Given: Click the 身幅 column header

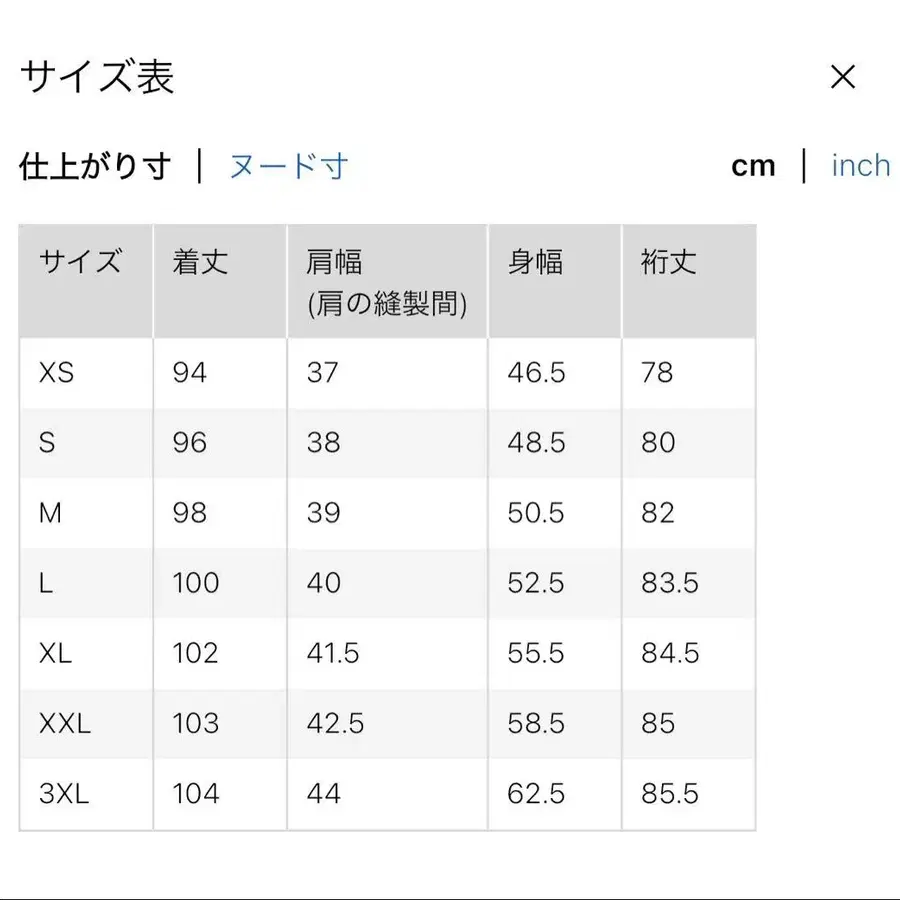Looking at the screenshot, I should coord(537,262).
